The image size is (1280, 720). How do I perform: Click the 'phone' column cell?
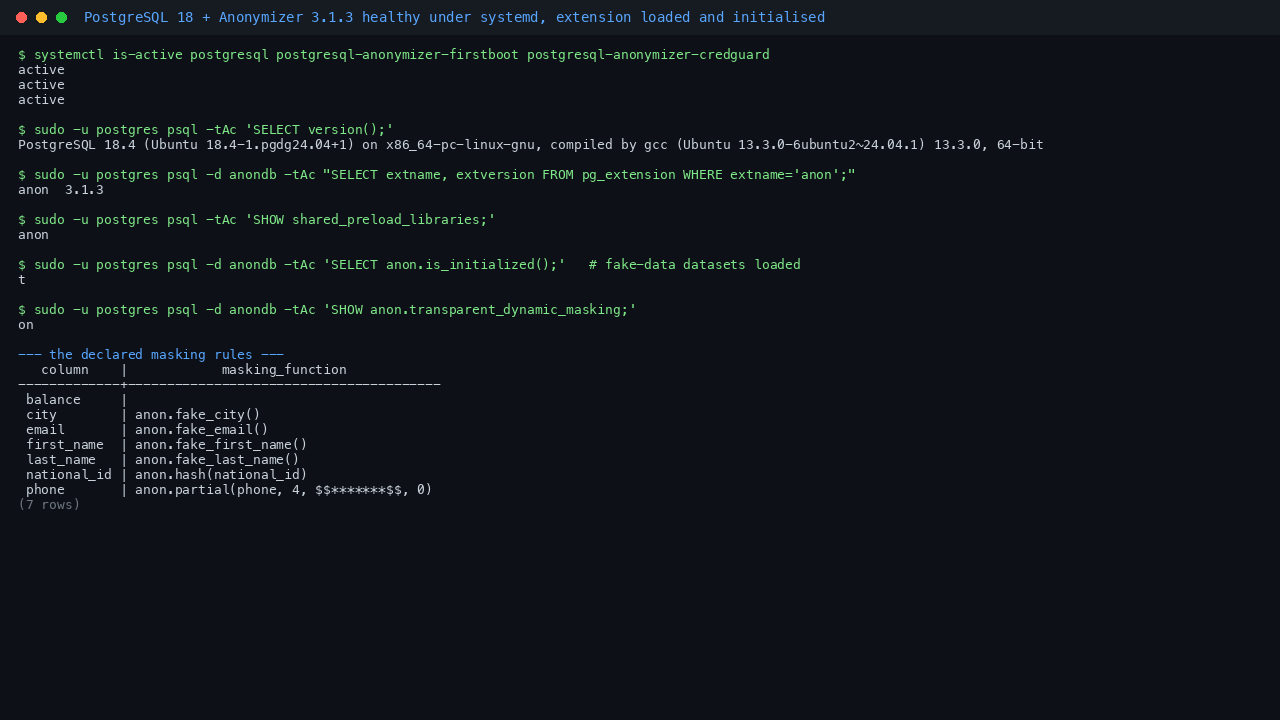coord(46,490)
